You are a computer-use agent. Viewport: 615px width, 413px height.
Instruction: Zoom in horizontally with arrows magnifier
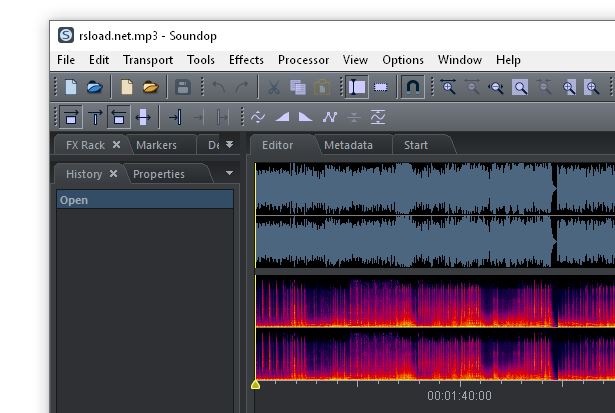(448, 87)
